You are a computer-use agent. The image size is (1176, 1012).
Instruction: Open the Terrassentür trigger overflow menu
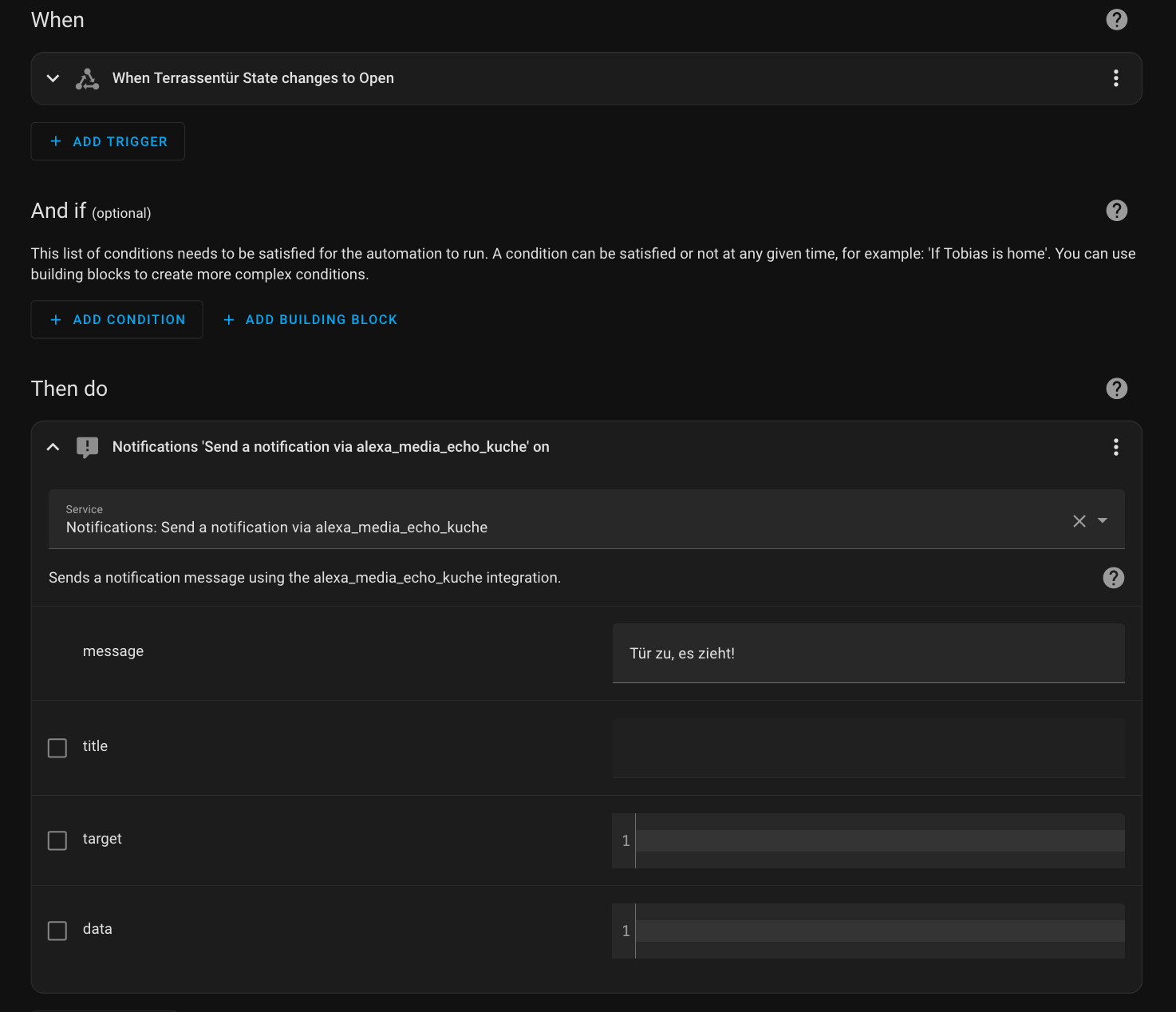(x=1115, y=78)
